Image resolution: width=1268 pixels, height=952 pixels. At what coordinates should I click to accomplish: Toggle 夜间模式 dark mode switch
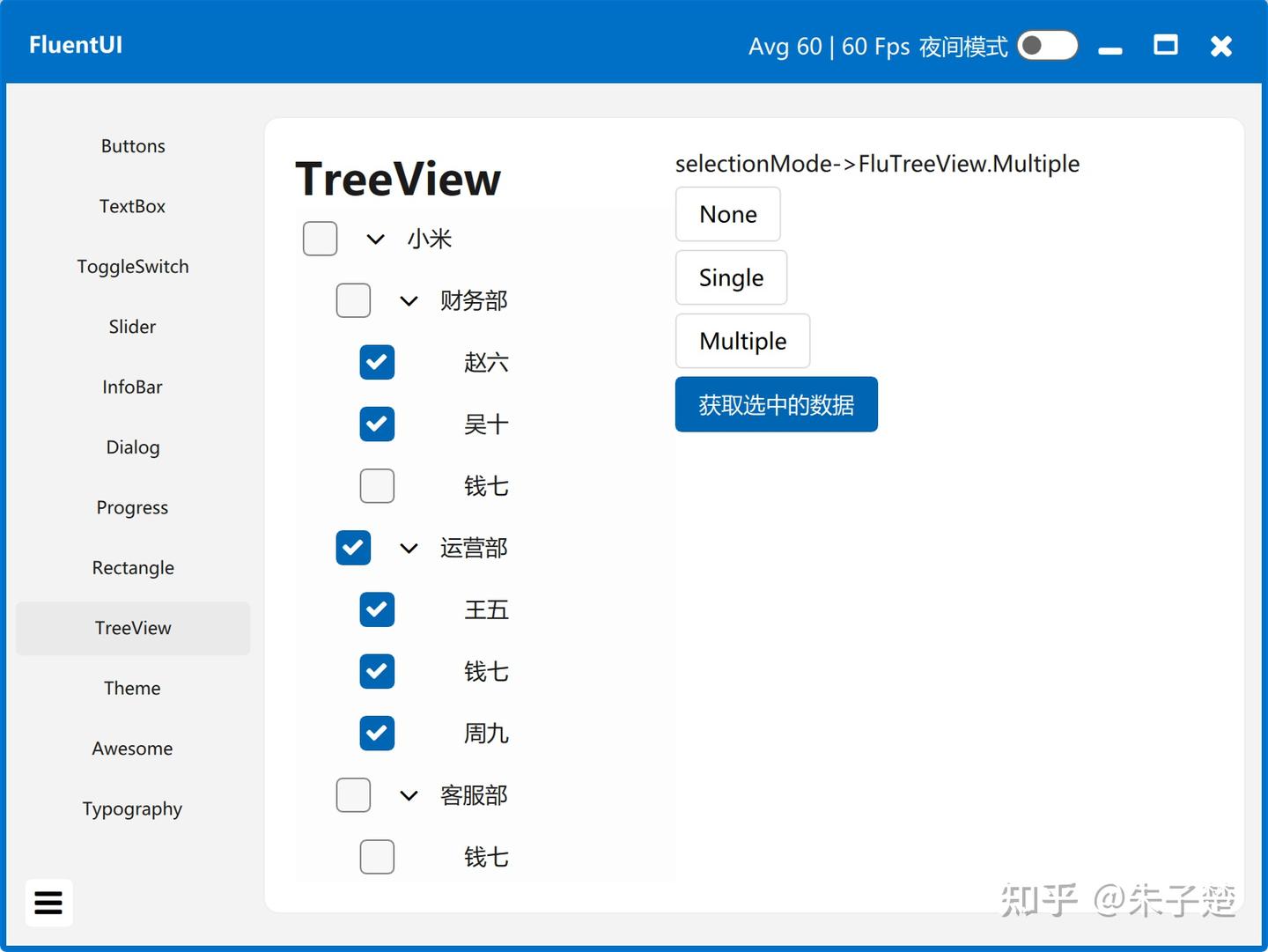pyautogui.click(x=1047, y=45)
